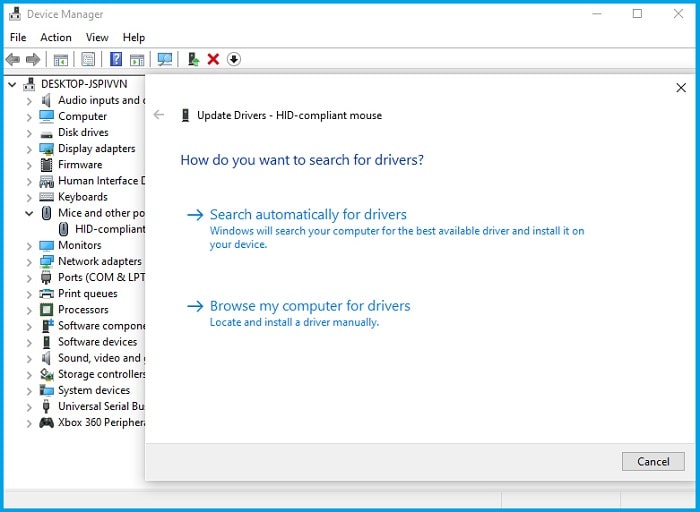Click the DESKTOP-JSPIVVN computer icon
This screenshot has width=700, height=512.
[29, 84]
